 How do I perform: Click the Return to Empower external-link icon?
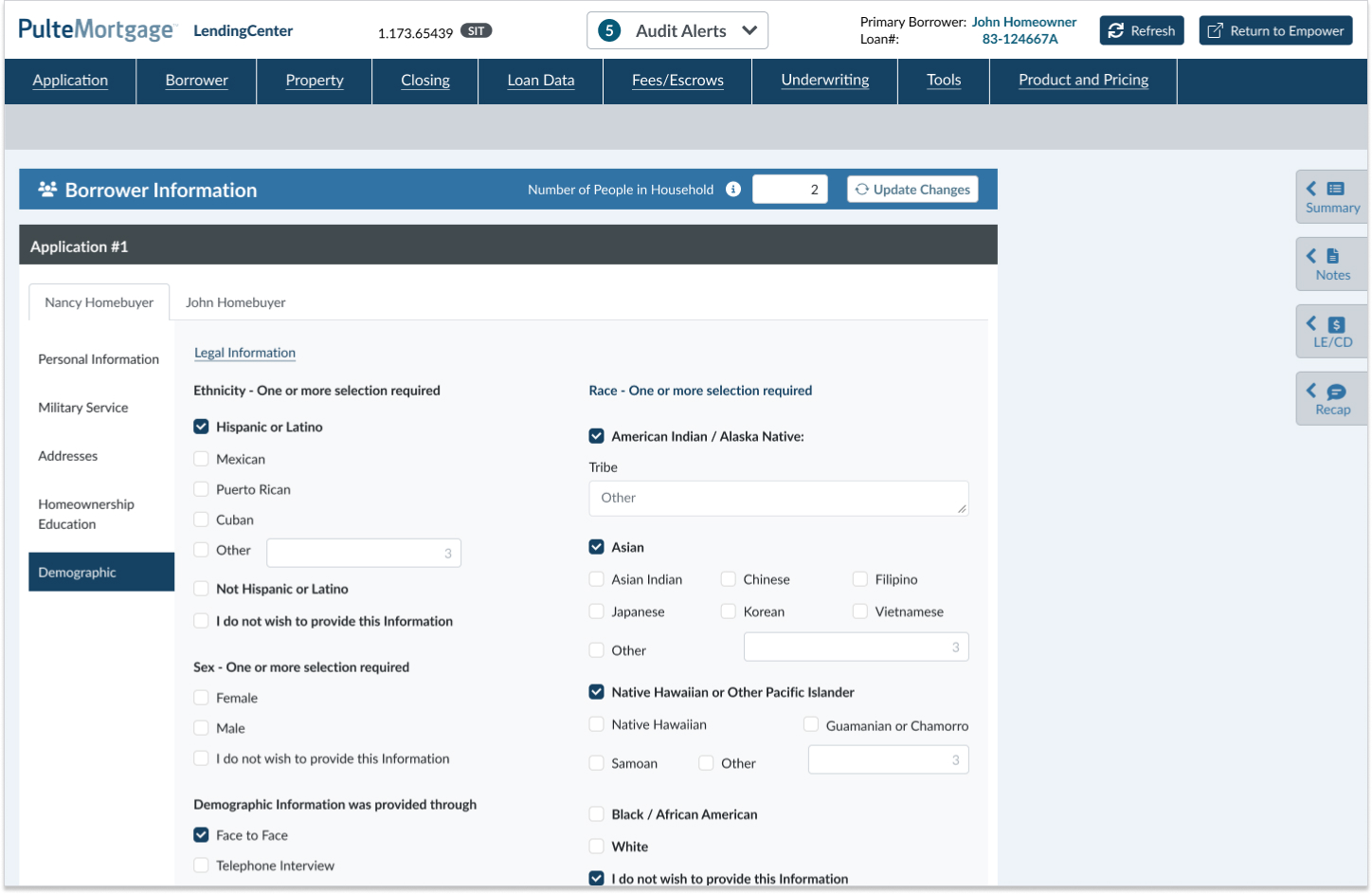tap(1215, 30)
